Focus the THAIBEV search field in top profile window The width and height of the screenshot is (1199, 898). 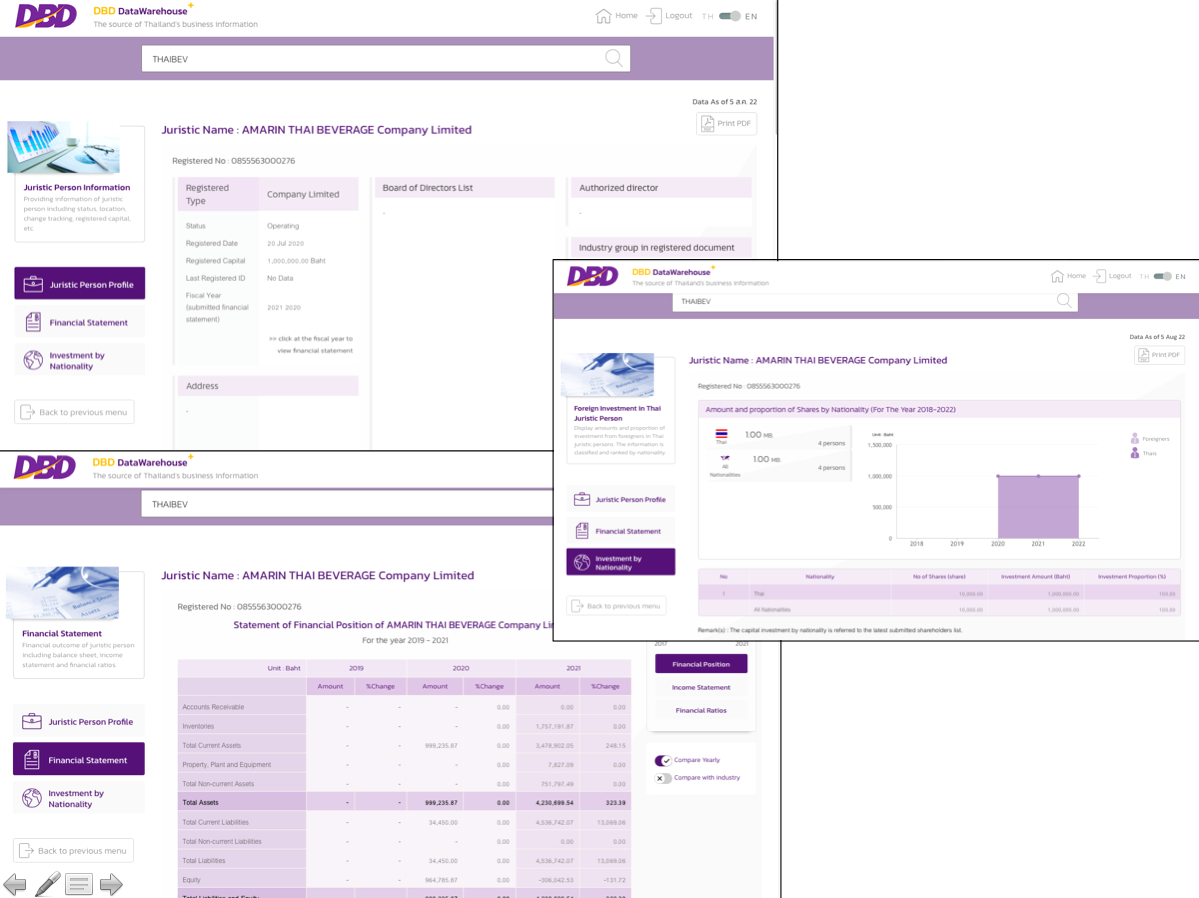385,59
